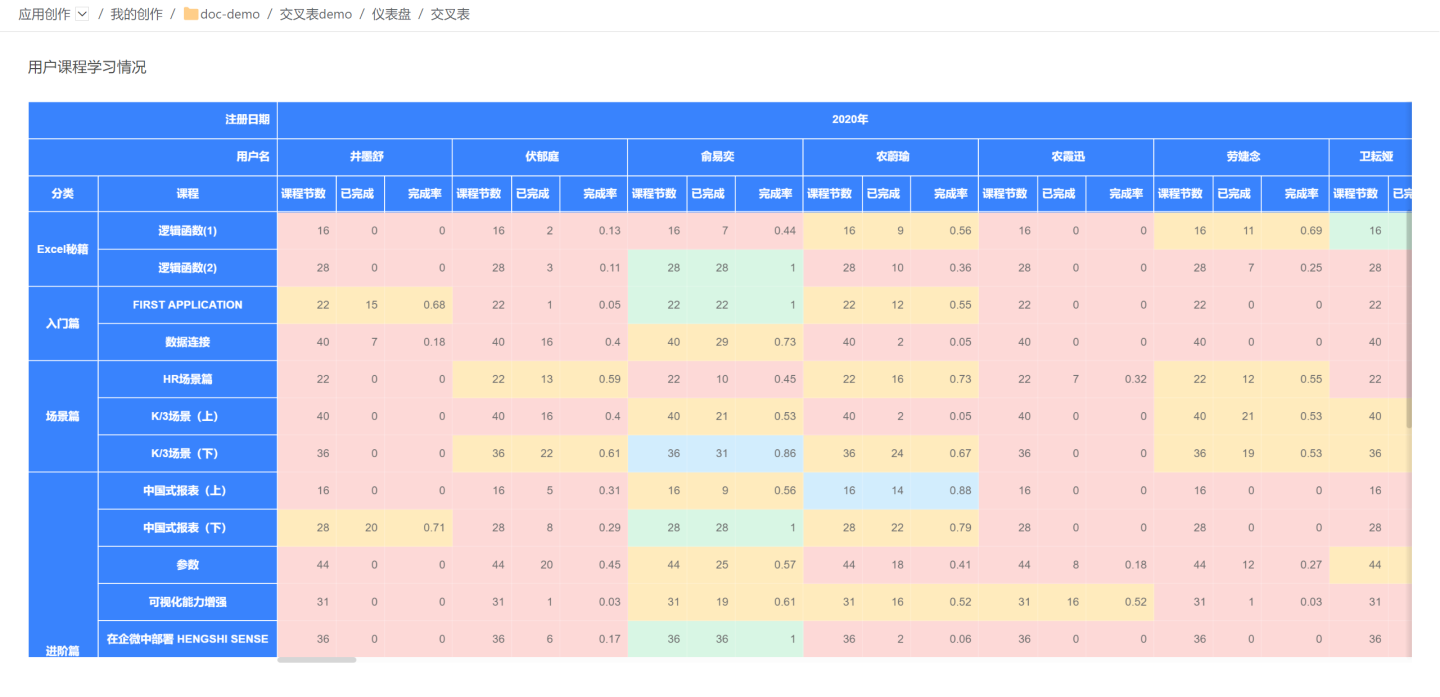1440x697 pixels.
Task: Select the final 交叉表 breadcrumb item
Action: pyautogui.click(x=450, y=14)
